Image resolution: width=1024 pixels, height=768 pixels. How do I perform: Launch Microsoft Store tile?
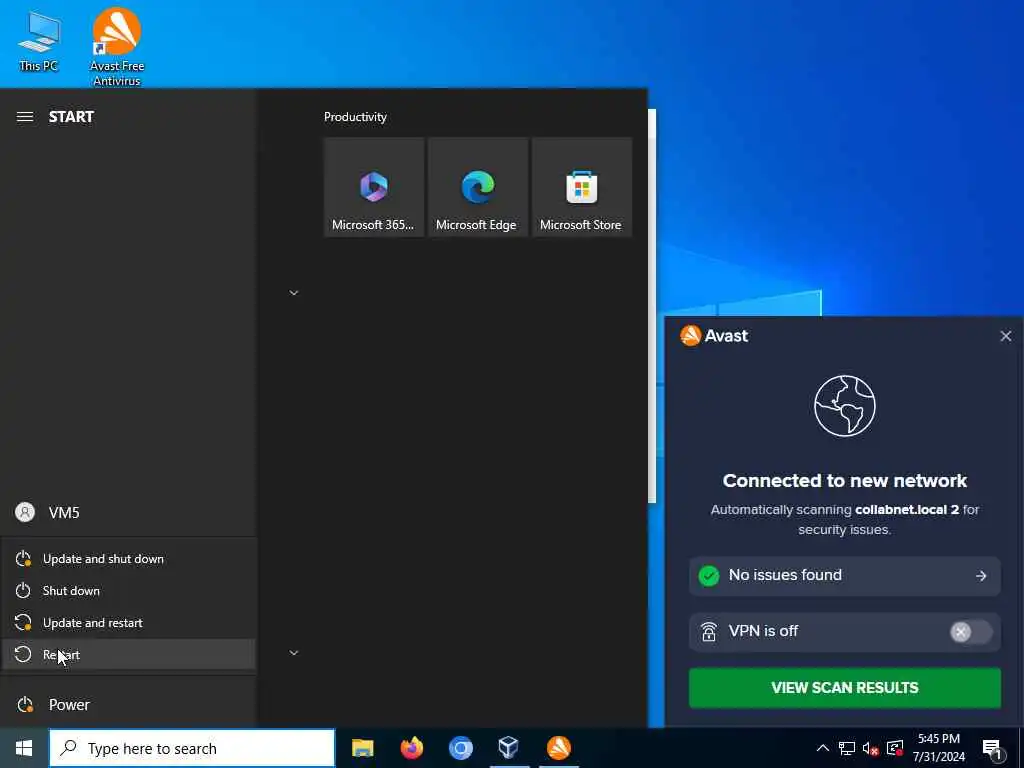[x=581, y=187]
